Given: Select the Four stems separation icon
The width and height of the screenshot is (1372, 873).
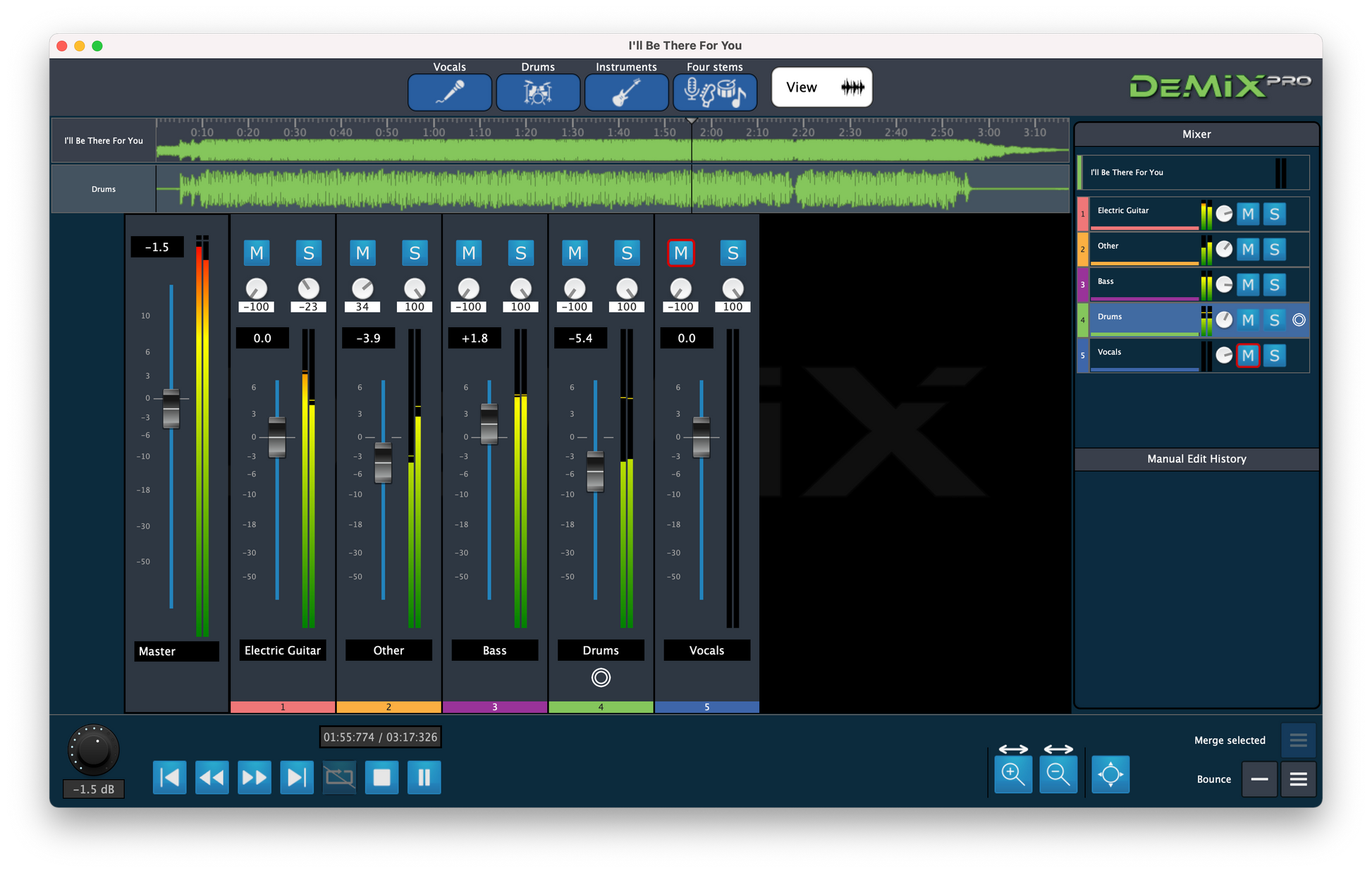Looking at the screenshot, I should [x=714, y=92].
